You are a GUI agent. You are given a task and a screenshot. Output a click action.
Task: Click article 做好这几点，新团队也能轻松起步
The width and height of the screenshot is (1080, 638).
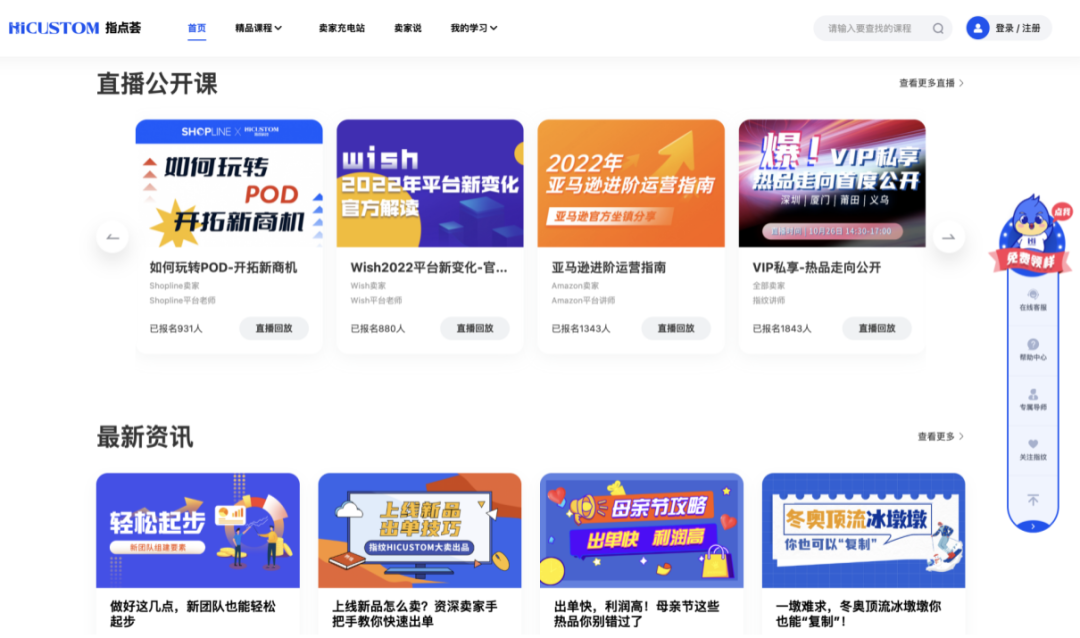tap(193, 613)
